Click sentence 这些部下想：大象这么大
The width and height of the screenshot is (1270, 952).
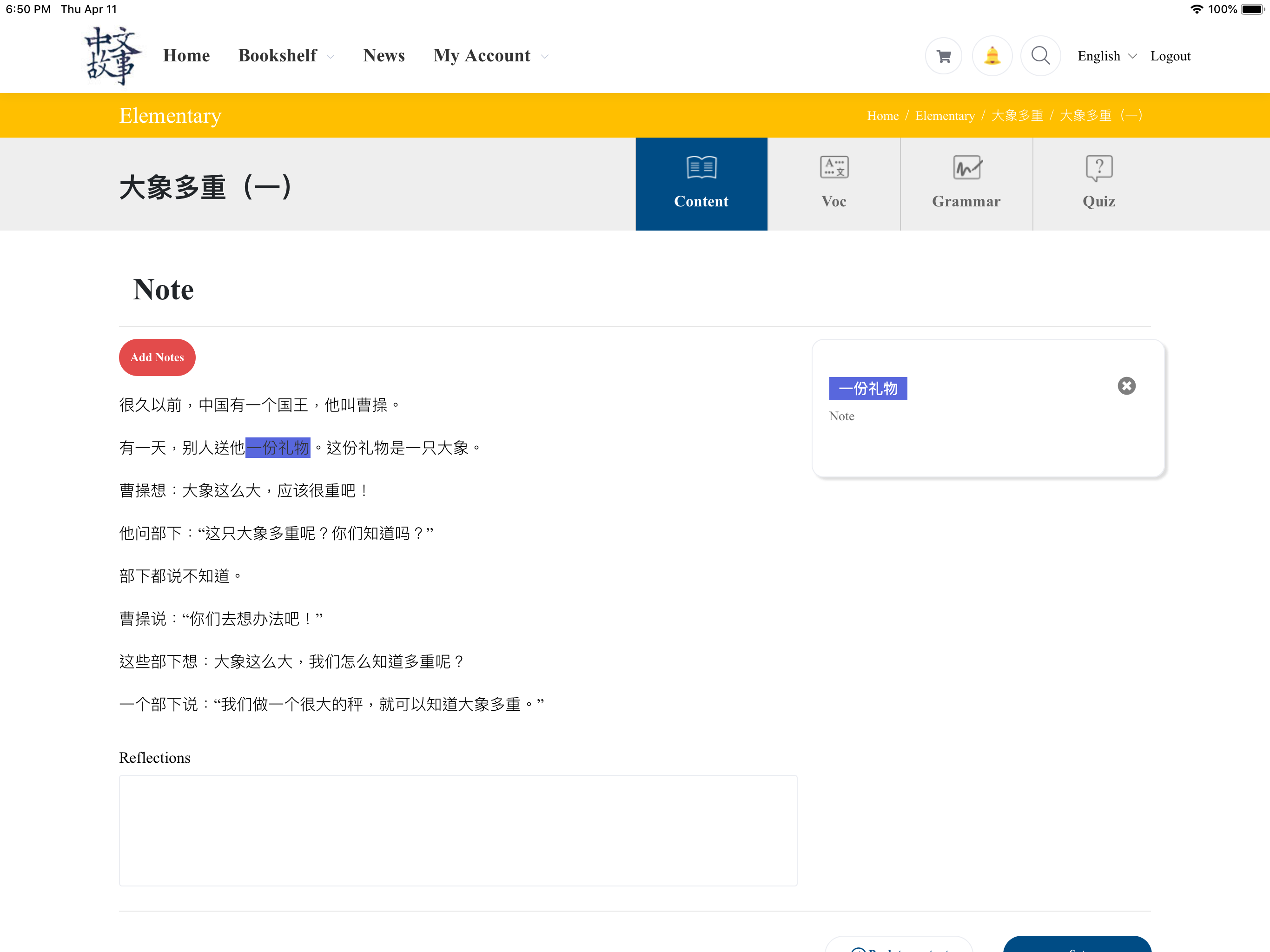(291, 661)
